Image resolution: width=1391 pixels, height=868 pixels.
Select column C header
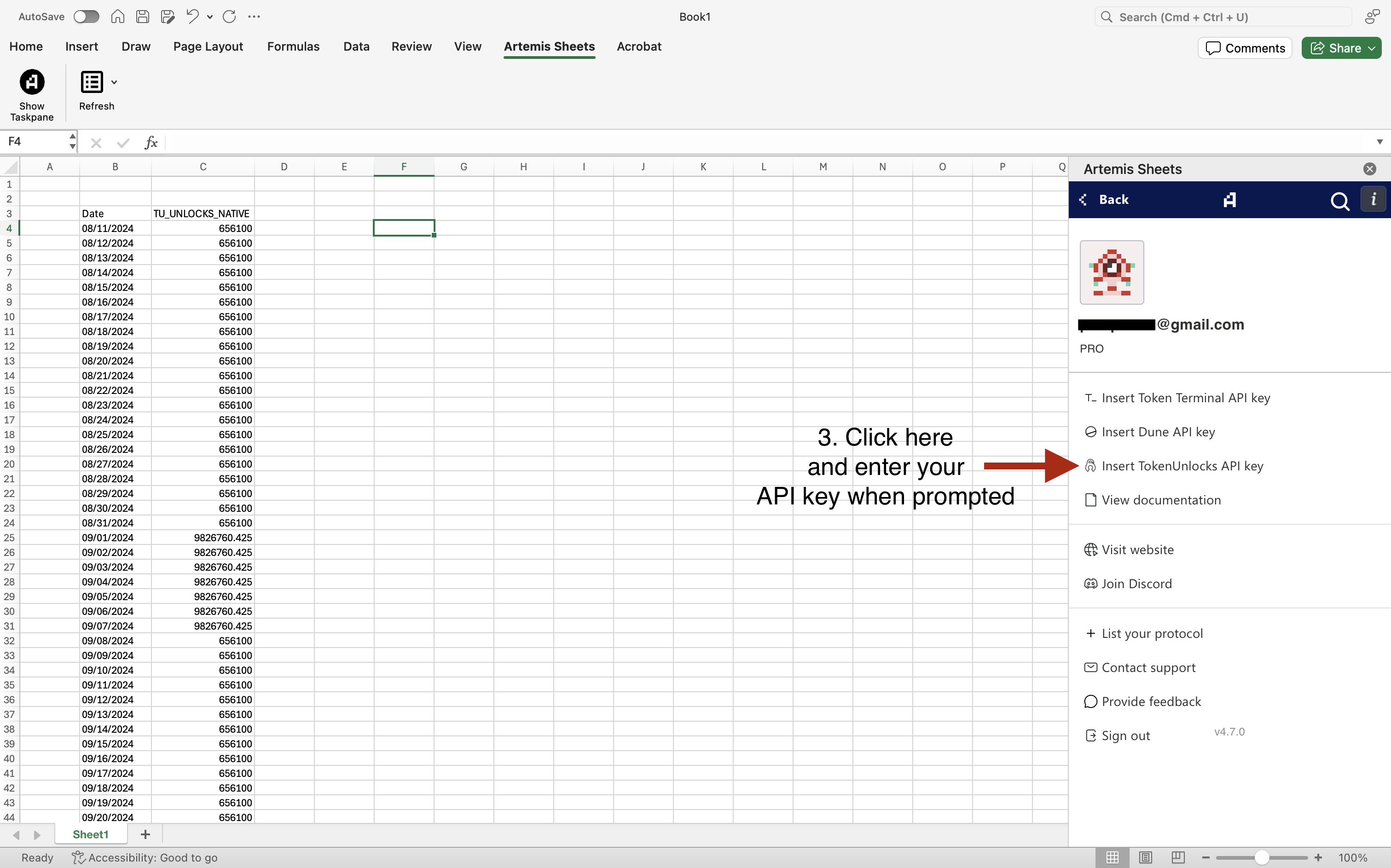coord(203,167)
